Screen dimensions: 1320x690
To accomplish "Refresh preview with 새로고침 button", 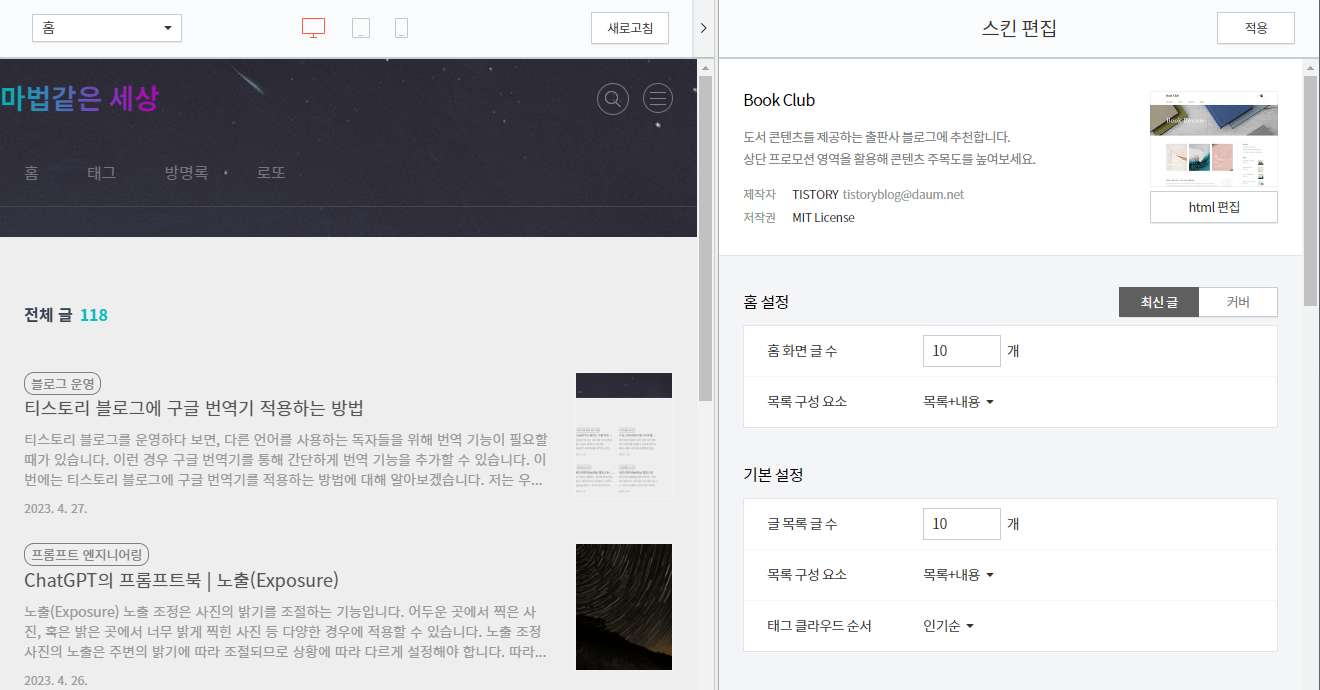I will click(x=630, y=27).
